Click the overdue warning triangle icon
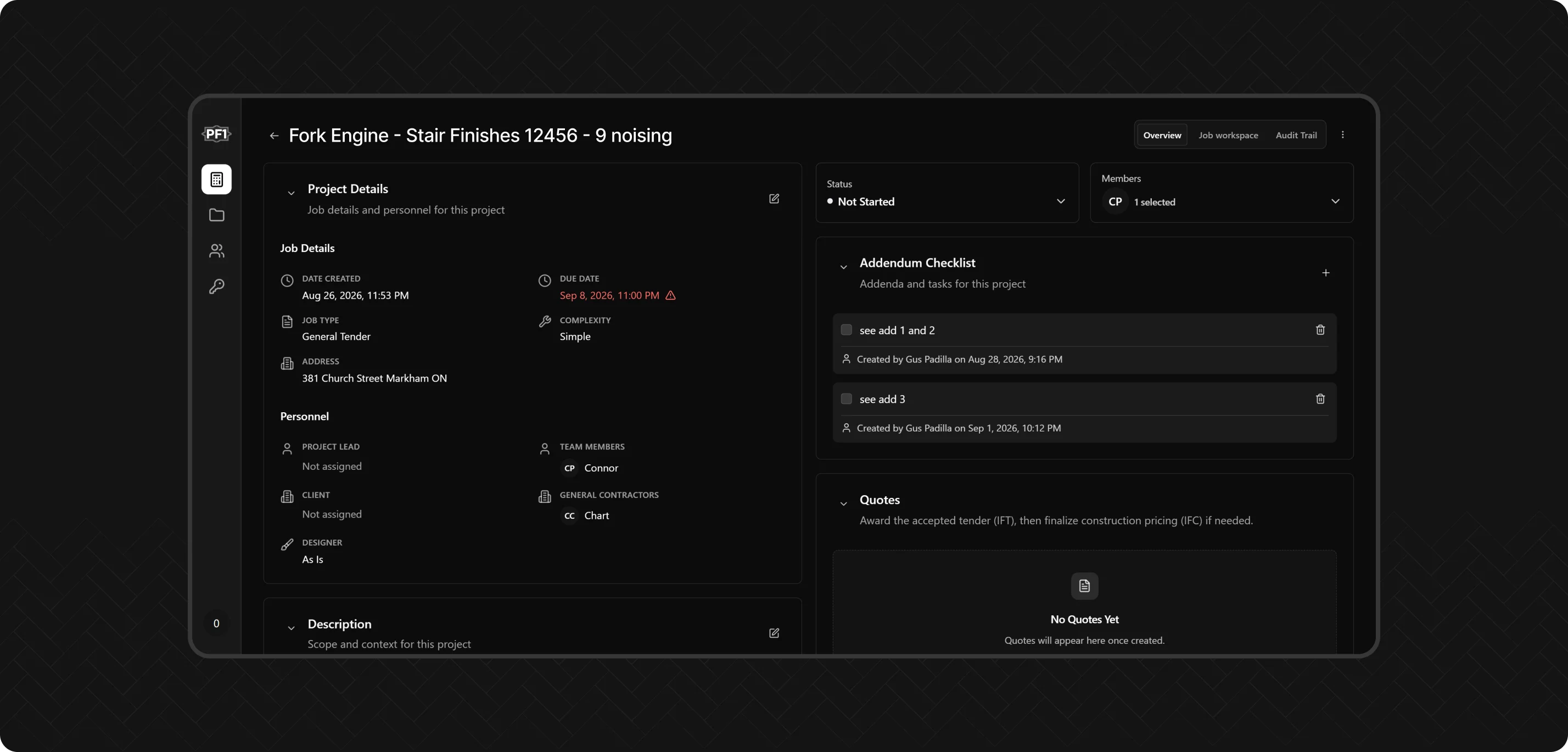Viewport: 1568px width, 752px height. point(670,295)
